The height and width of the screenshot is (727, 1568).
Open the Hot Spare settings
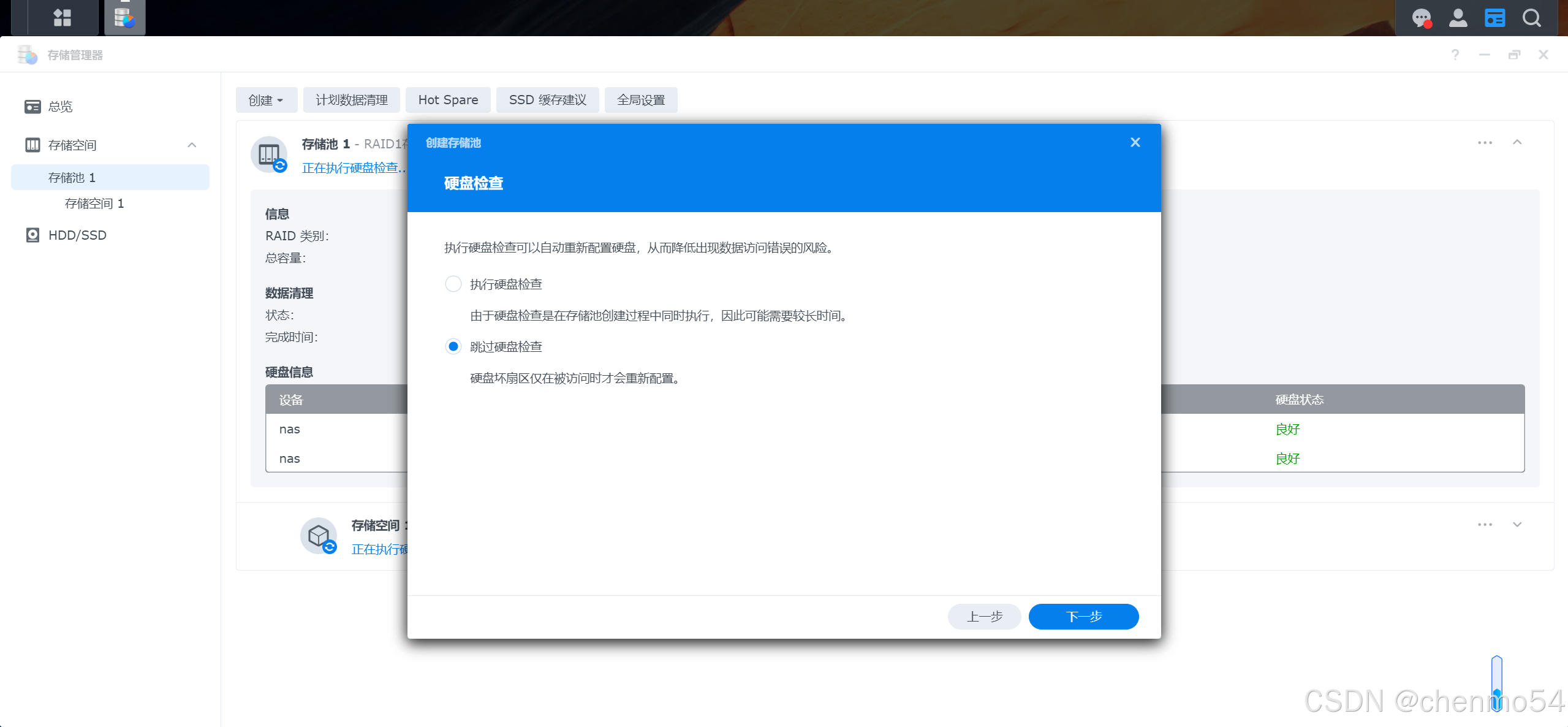click(x=448, y=100)
